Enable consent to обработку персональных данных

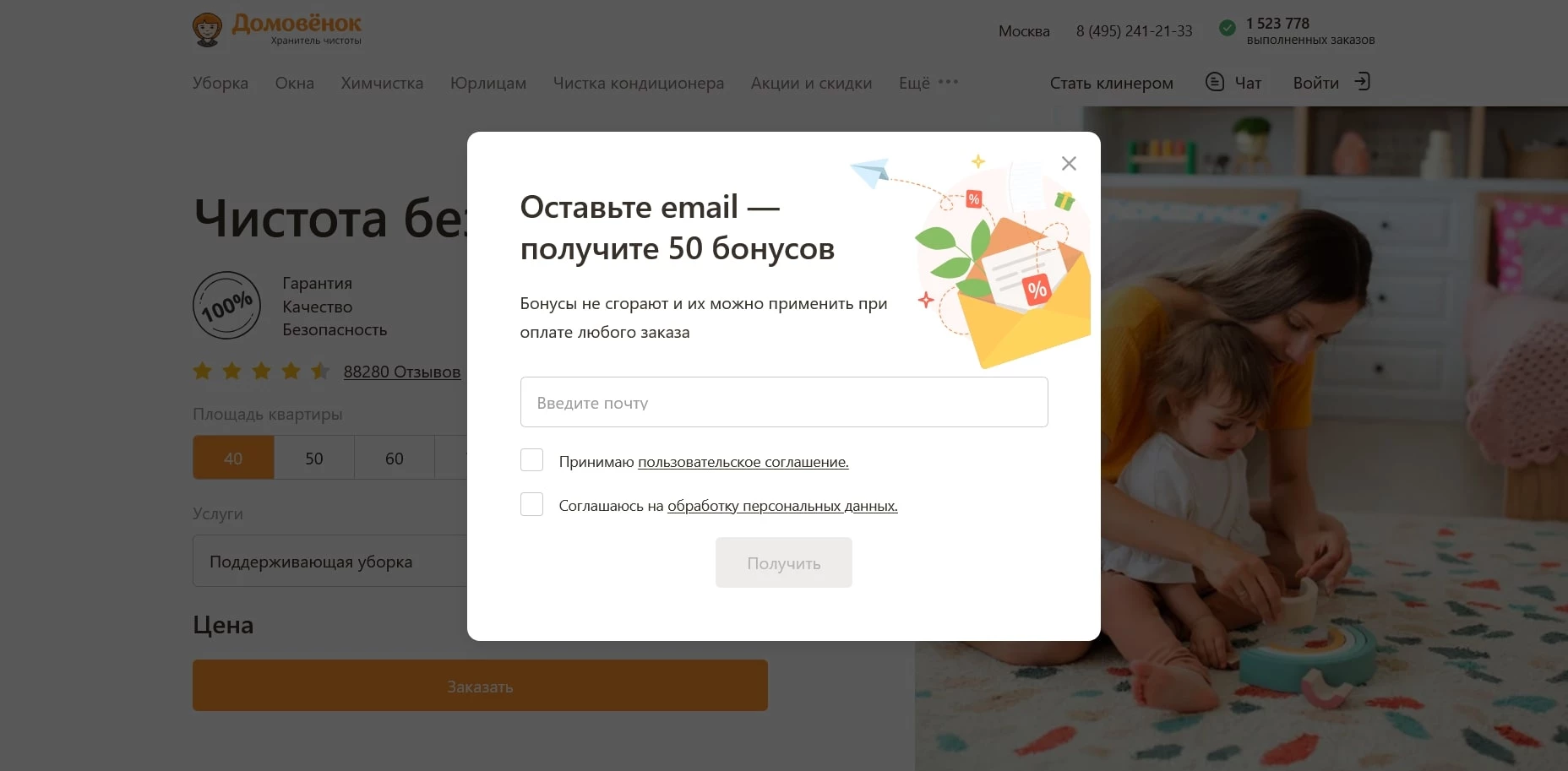pos(531,504)
